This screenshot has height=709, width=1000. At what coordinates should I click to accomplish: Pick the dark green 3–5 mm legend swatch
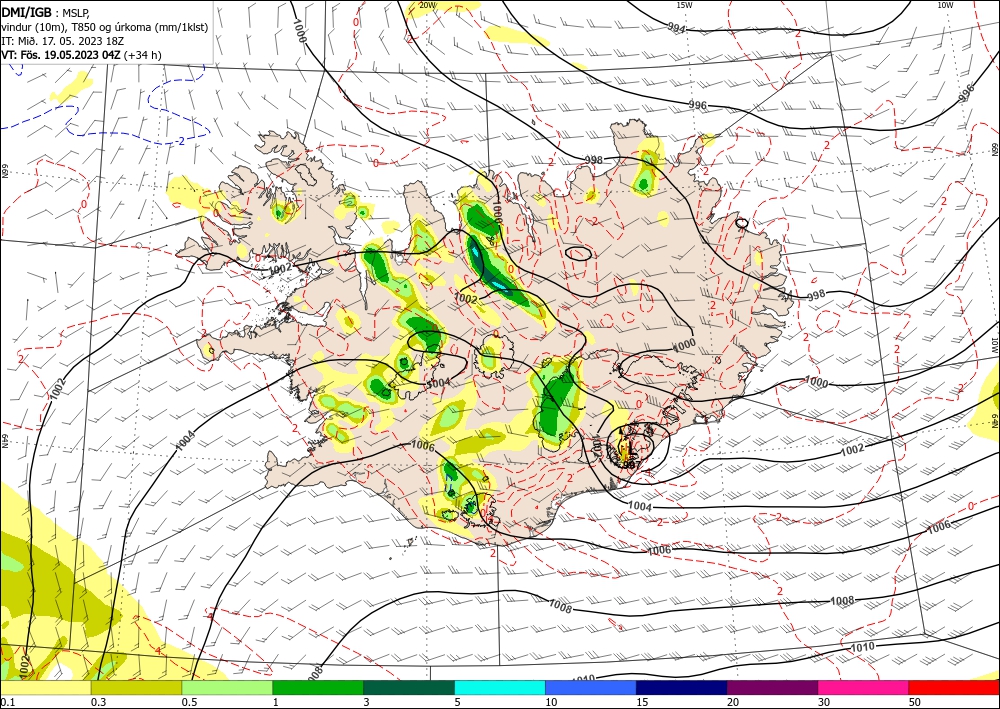[x=409, y=687]
